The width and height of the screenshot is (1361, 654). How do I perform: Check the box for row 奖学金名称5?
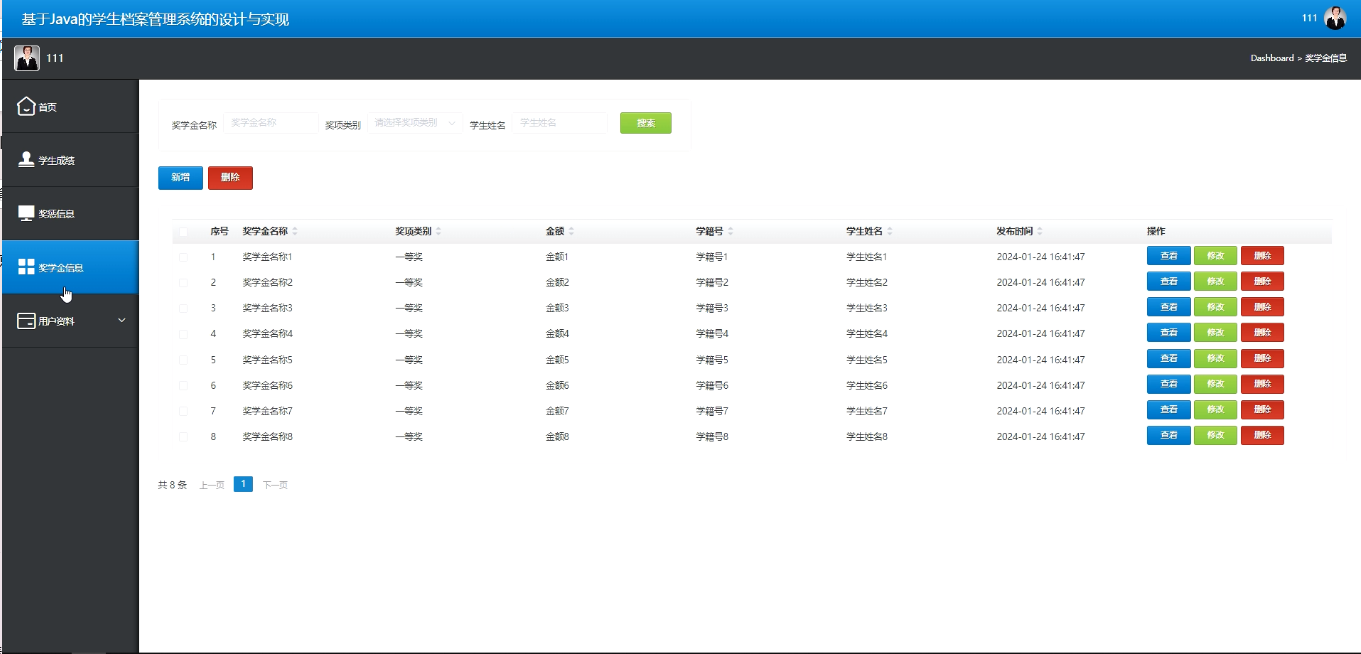183,359
